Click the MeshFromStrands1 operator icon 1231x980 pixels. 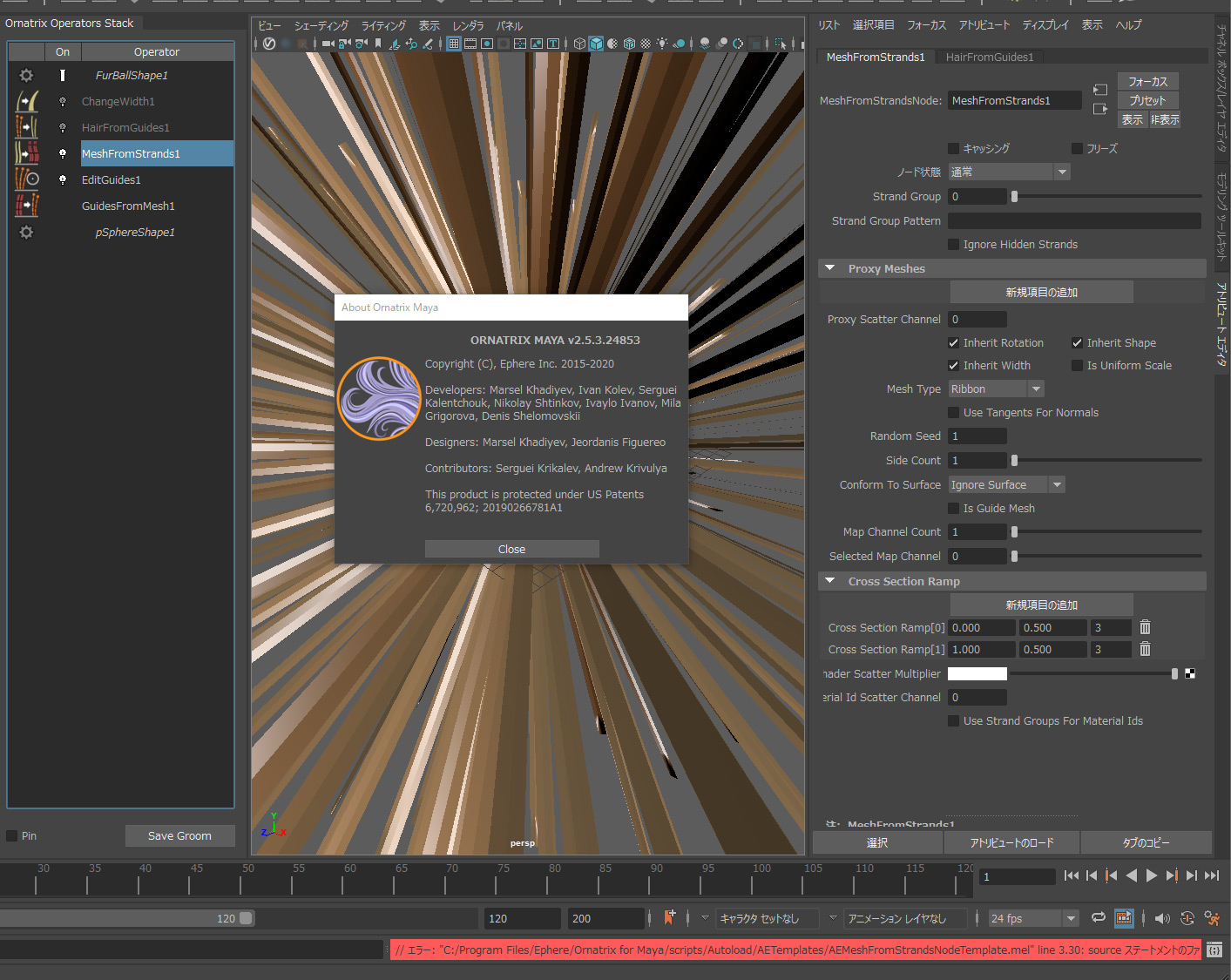[27, 154]
